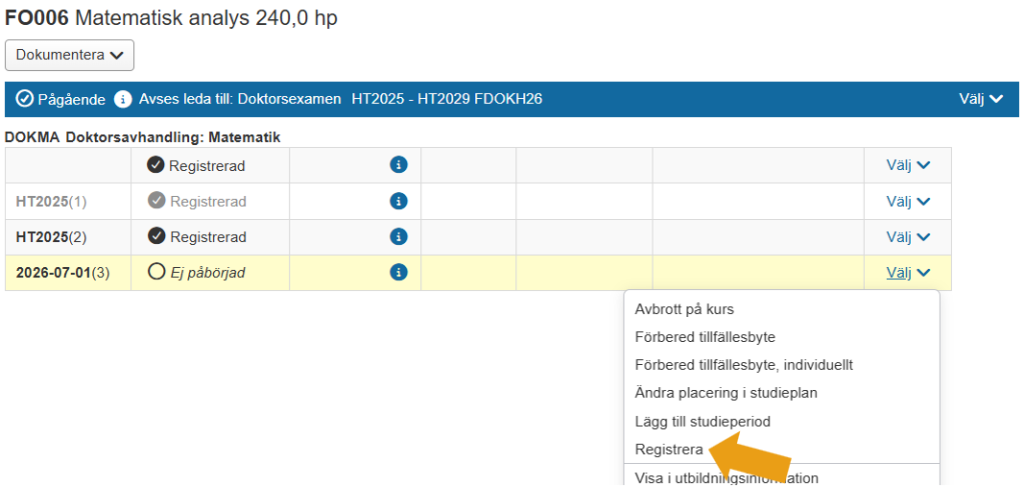Click info icon in HT2025(2) row

398,236
